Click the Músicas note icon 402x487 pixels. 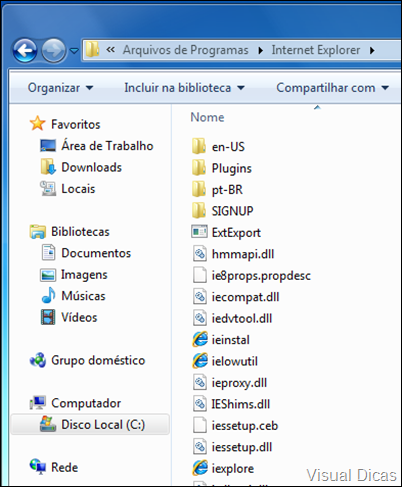(x=48, y=295)
